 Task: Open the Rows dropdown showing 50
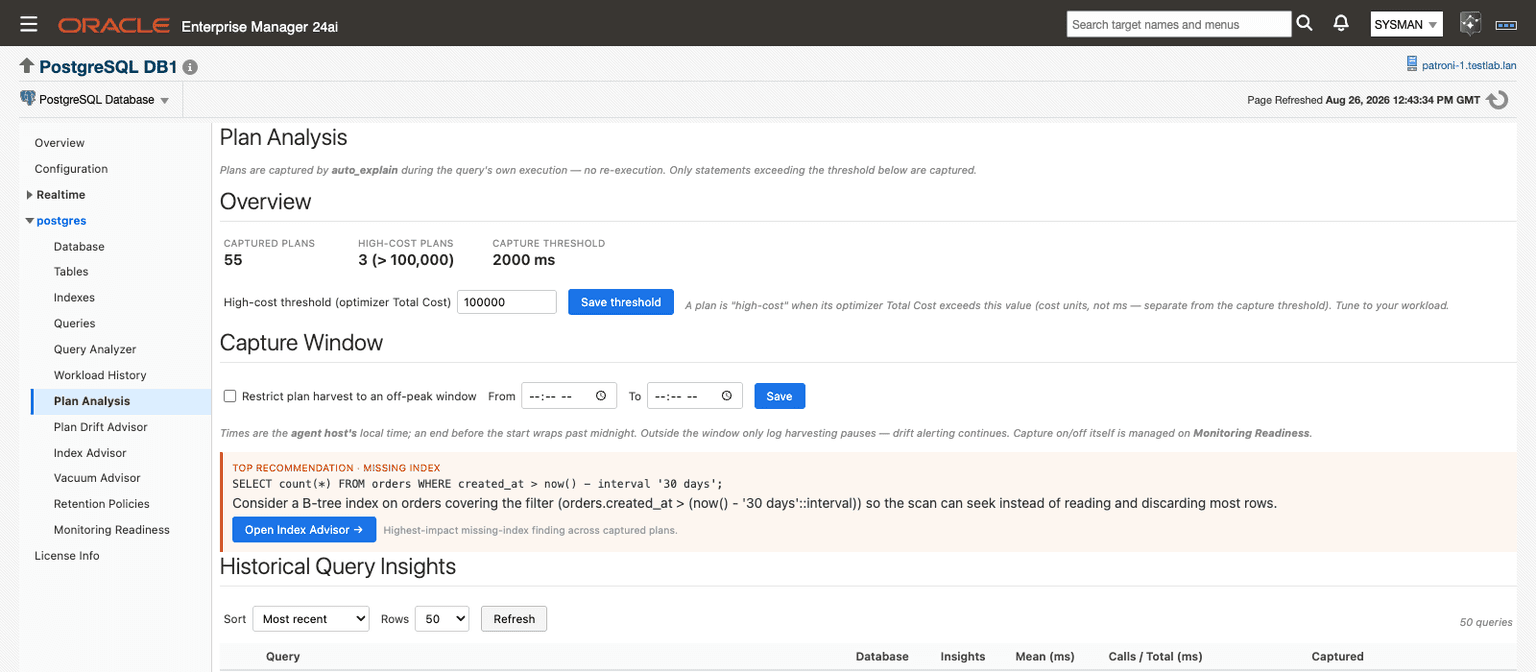coord(441,619)
